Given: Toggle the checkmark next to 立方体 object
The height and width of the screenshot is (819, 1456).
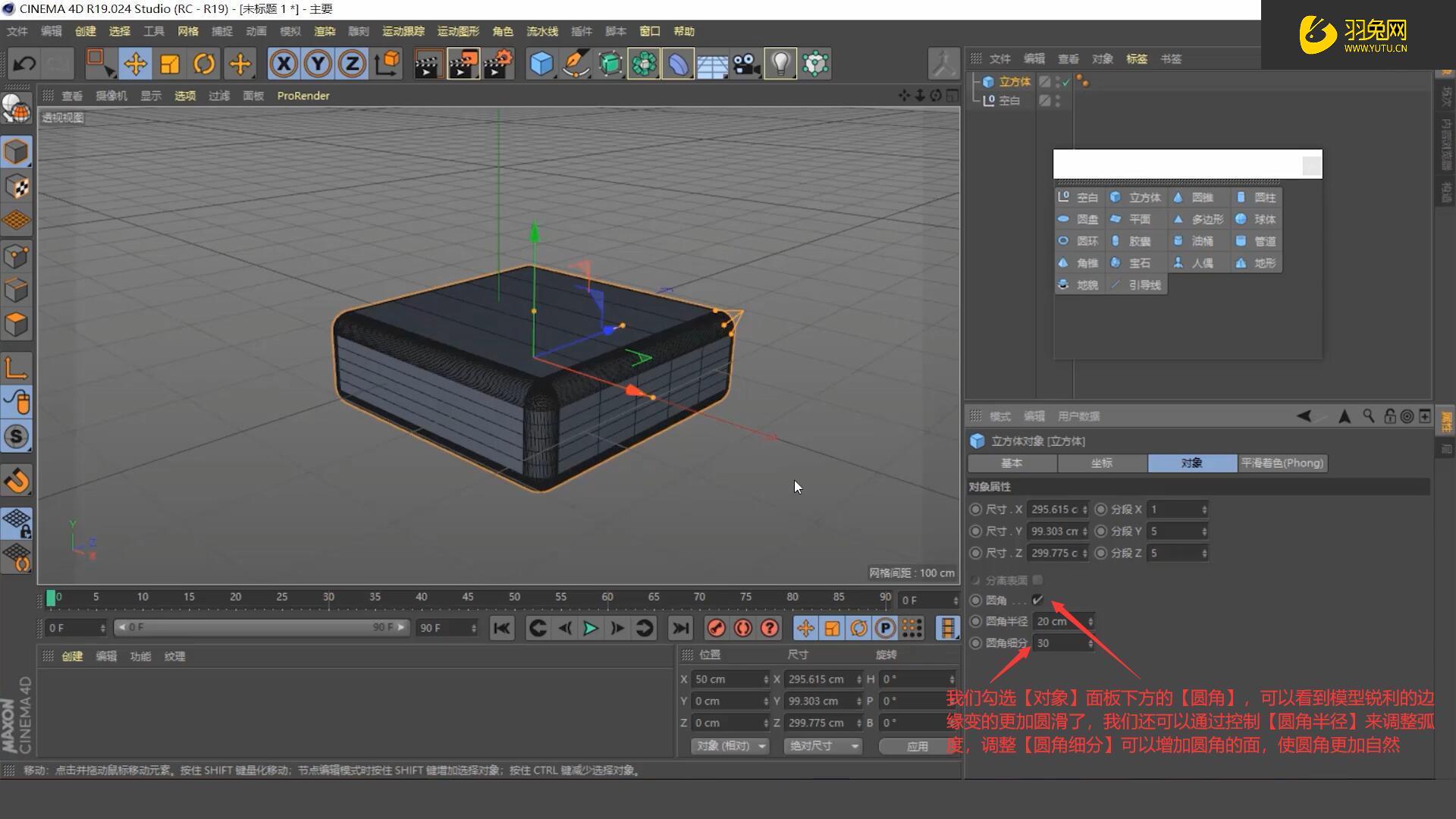Looking at the screenshot, I should (1065, 83).
